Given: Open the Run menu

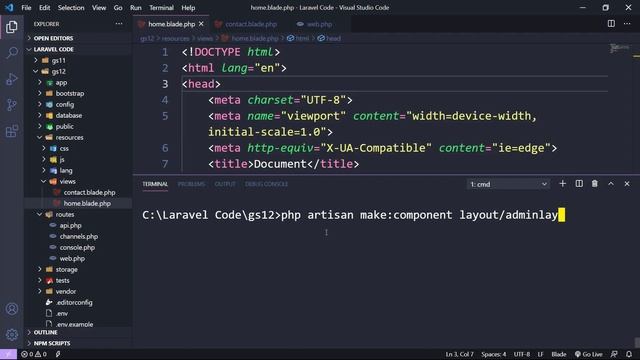Looking at the screenshot, I should [x=136, y=8].
